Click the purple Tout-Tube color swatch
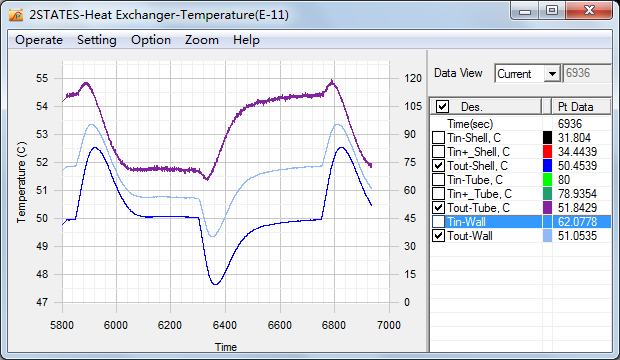Screen dimensions: 620x360 click(547, 208)
